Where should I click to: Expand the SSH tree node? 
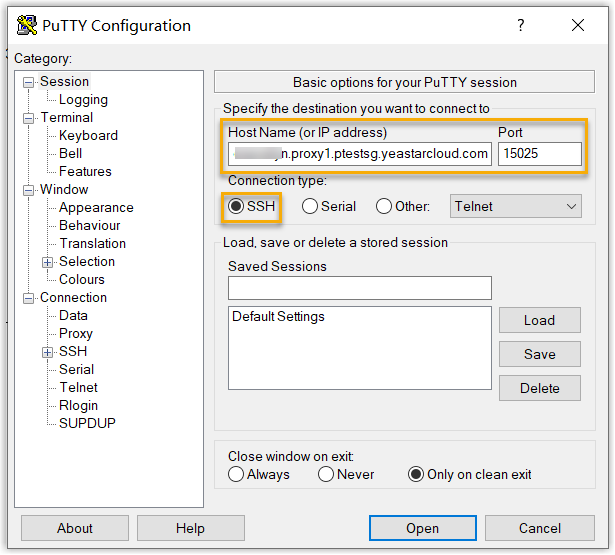47,352
